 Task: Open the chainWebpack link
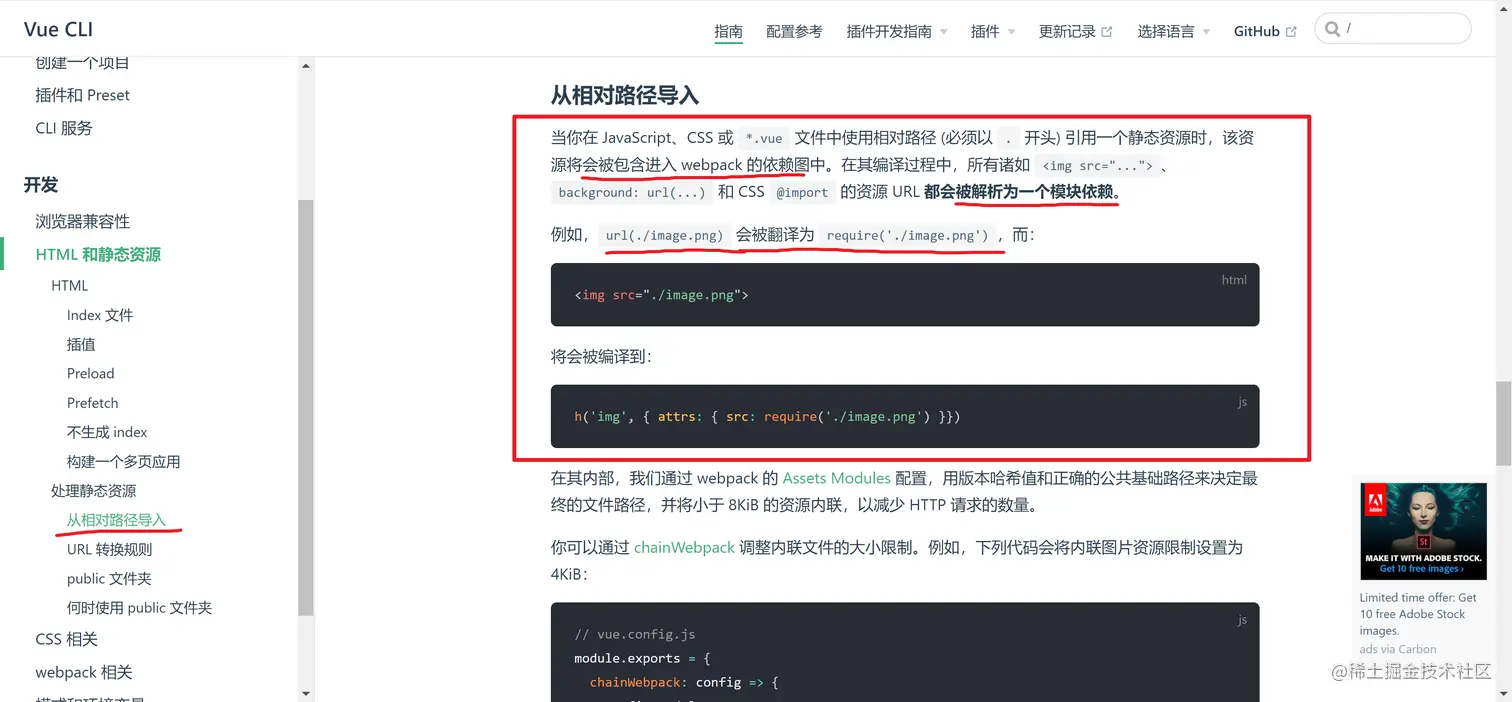(x=685, y=547)
